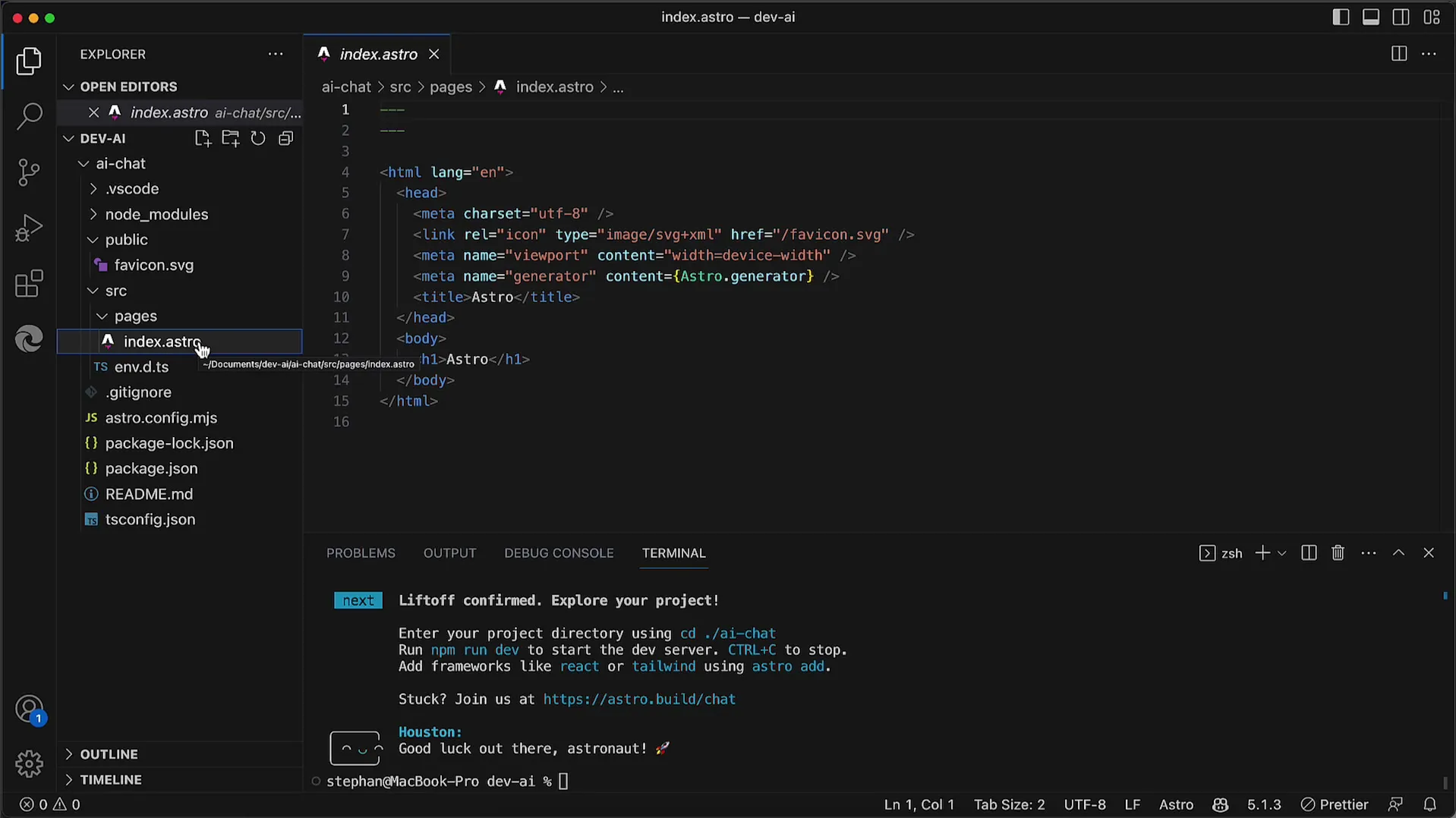Maximize the panel size with caret
This screenshot has height=818, width=1456.
pyautogui.click(x=1398, y=553)
